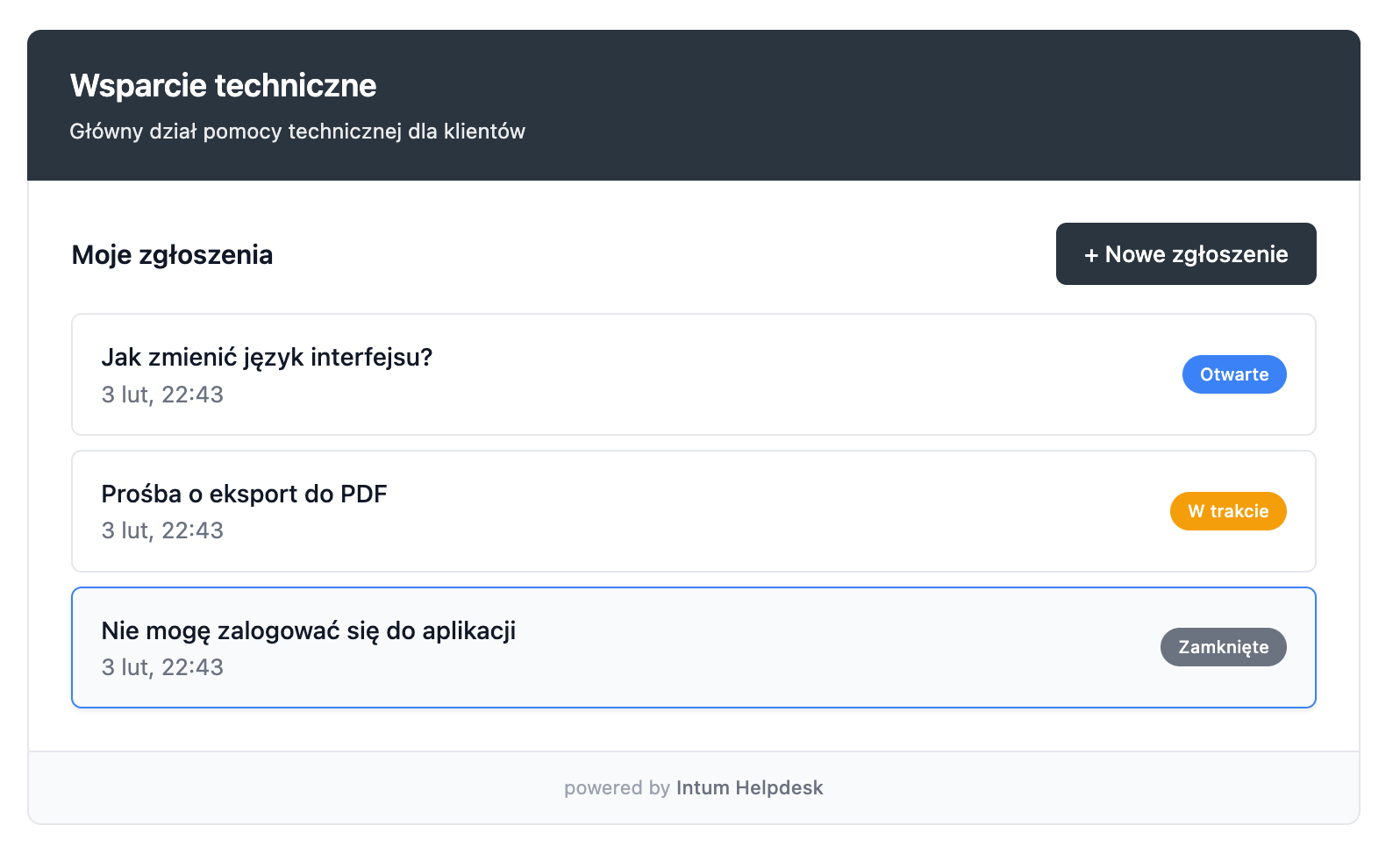Select the Moje zgłoszenia section heading
The height and width of the screenshot is (861, 1400).
coord(172,255)
